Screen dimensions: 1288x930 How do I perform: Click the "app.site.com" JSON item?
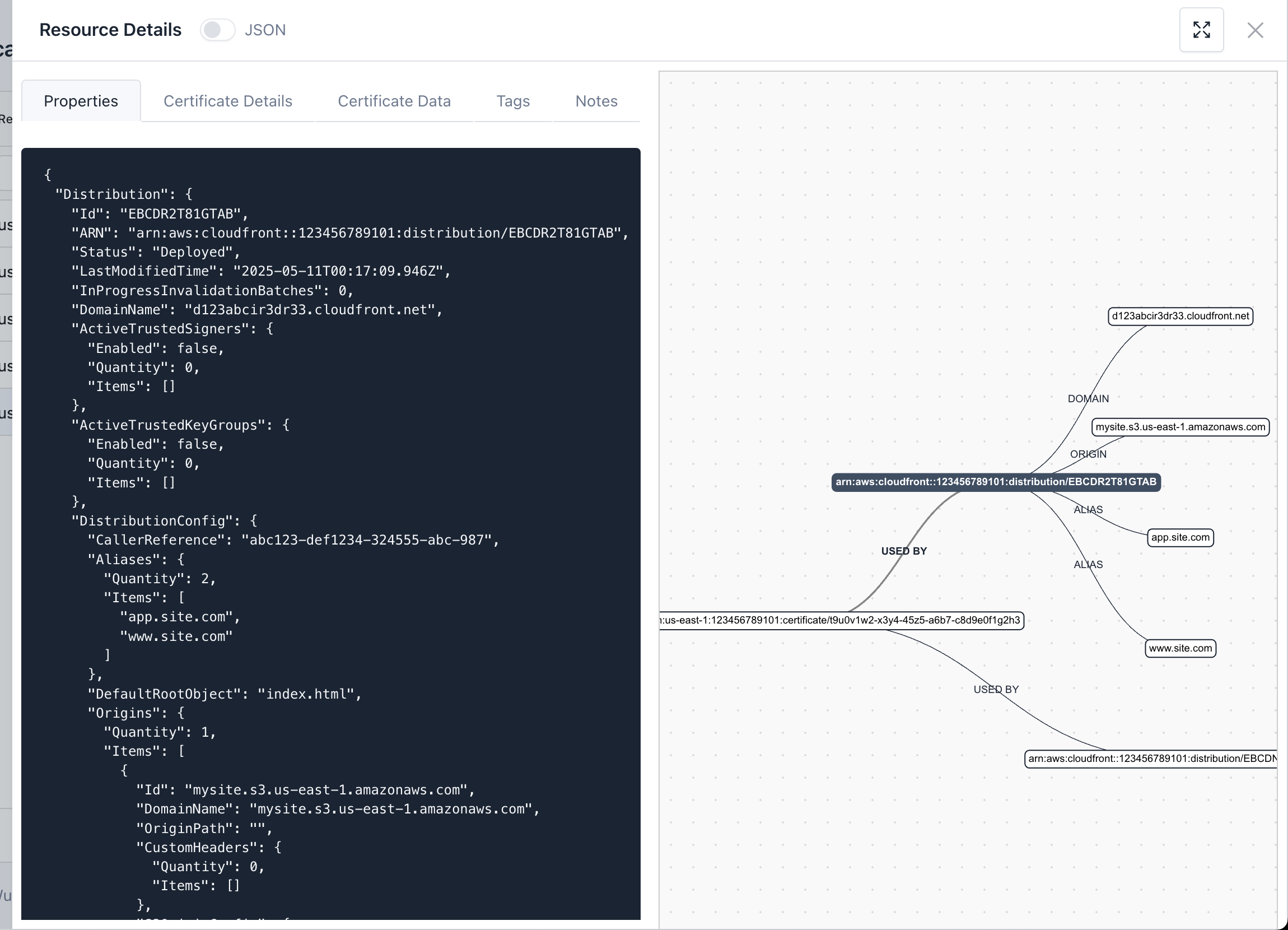point(180,616)
